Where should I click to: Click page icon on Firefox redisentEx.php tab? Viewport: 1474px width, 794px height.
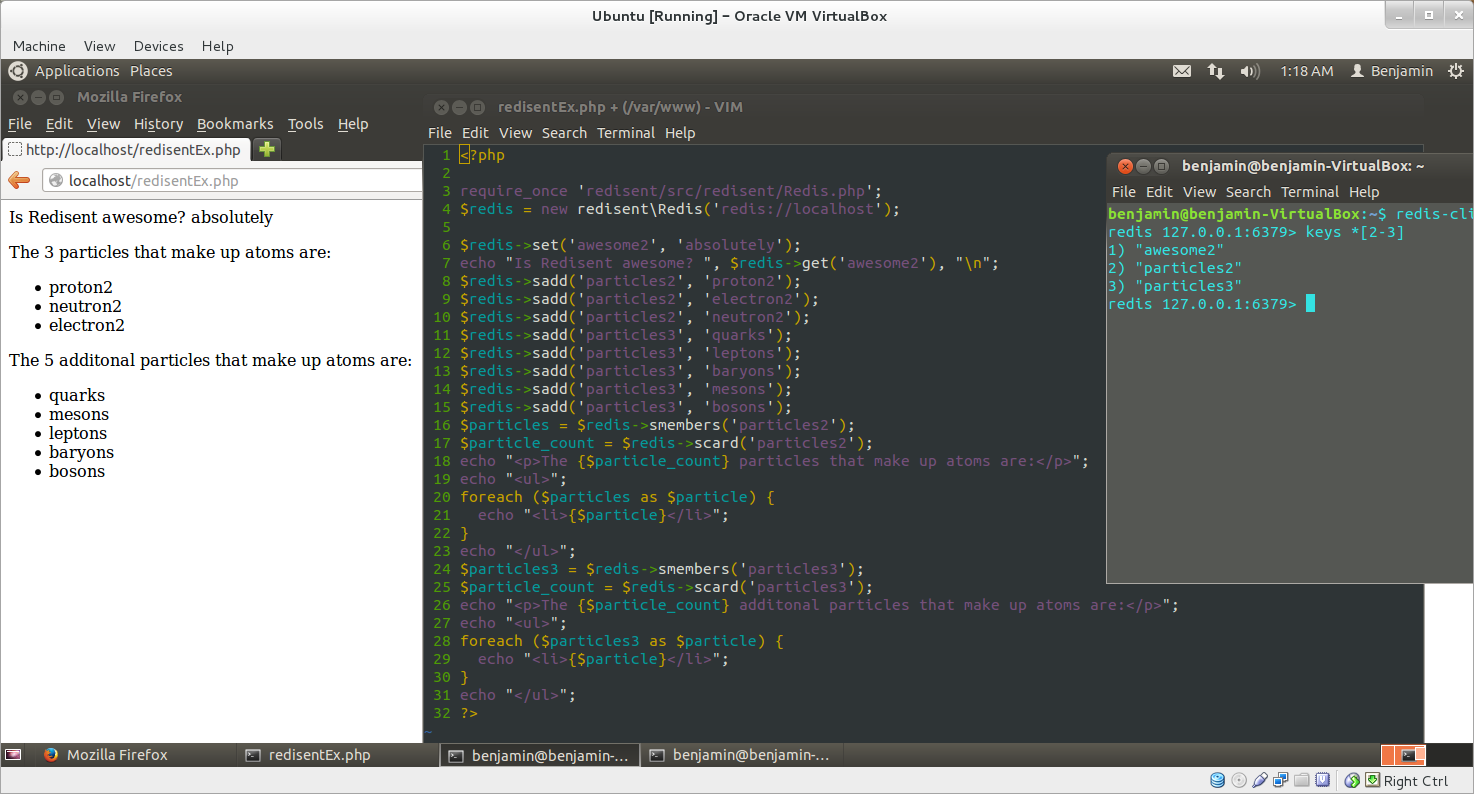pos(14,150)
